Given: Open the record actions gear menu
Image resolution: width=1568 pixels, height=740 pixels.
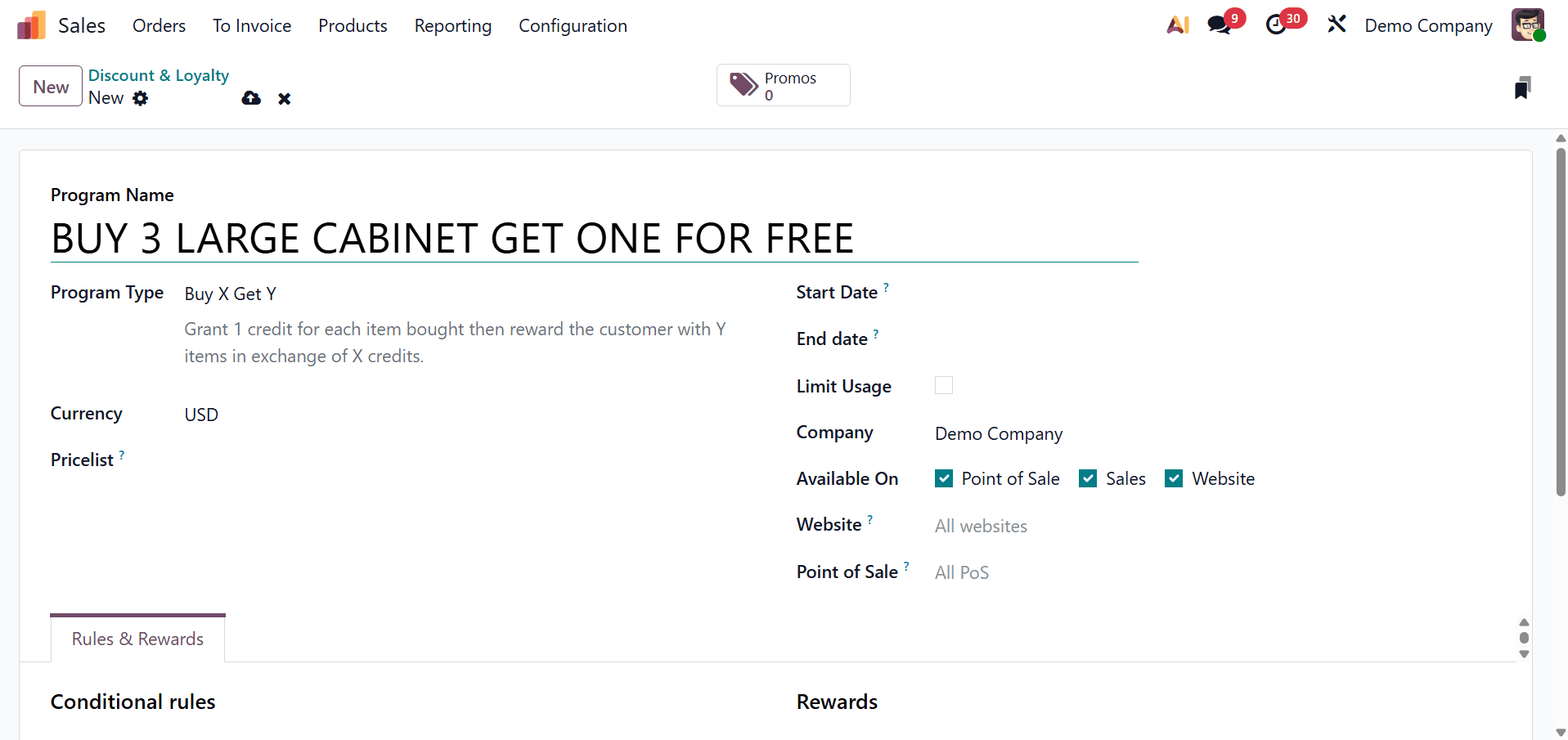Looking at the screenshot, I should pyautogui.click(x=141, y=98).
